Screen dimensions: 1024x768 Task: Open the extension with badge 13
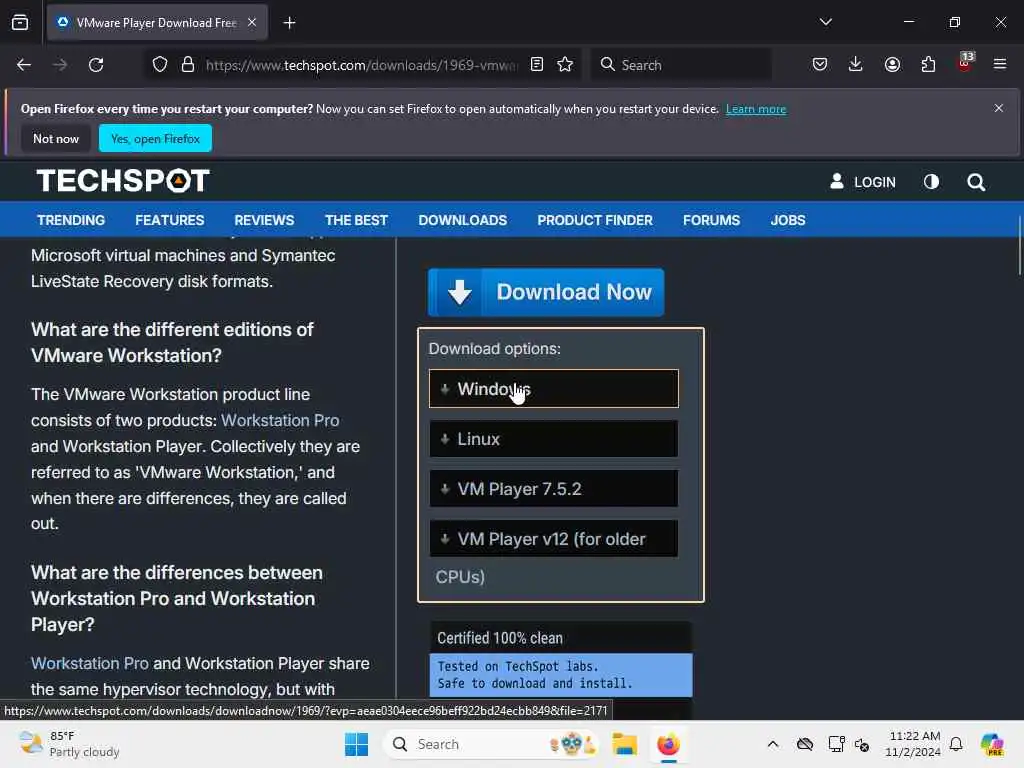tap(965, 63)
